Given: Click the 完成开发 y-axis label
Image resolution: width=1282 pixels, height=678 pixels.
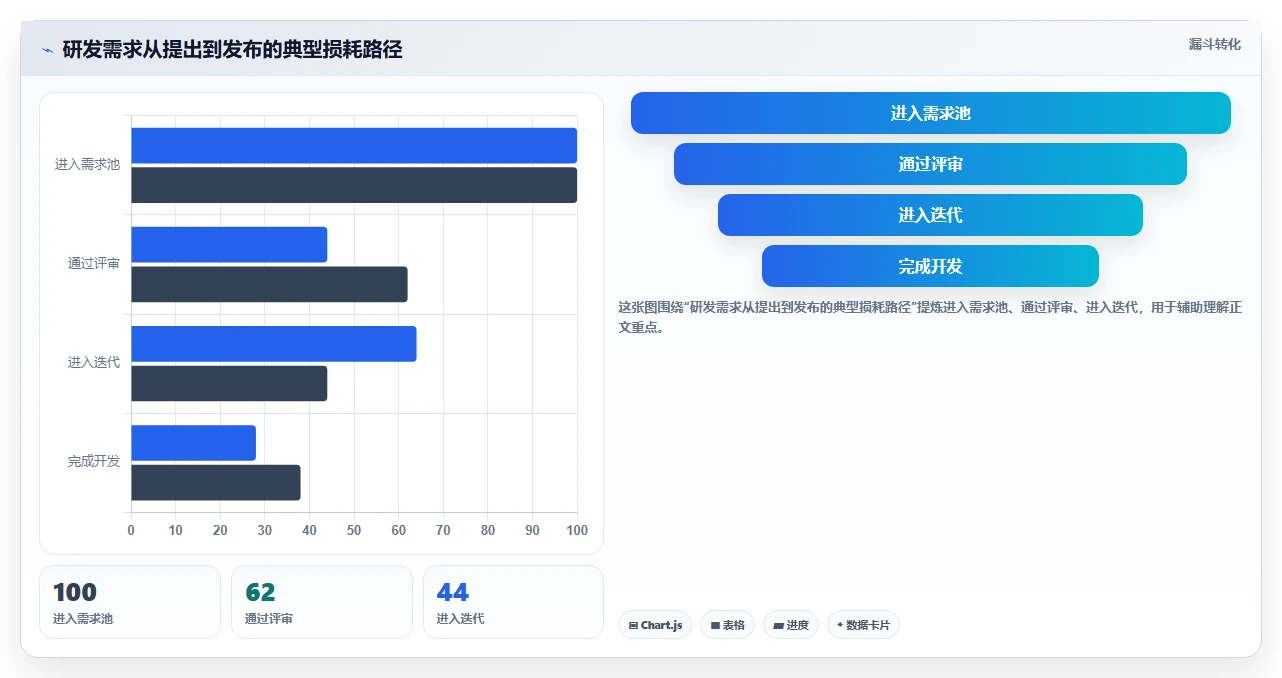Looking at the screenshot, I should pos(94,461).
